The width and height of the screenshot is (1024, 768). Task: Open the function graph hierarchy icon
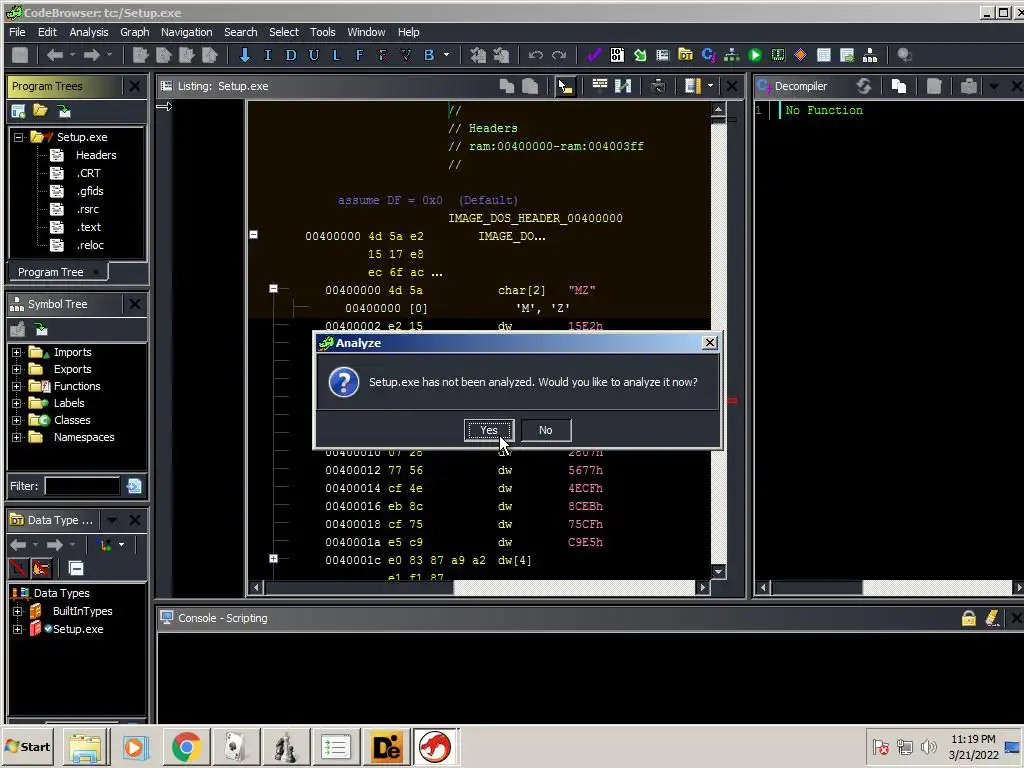pos(731,55)
